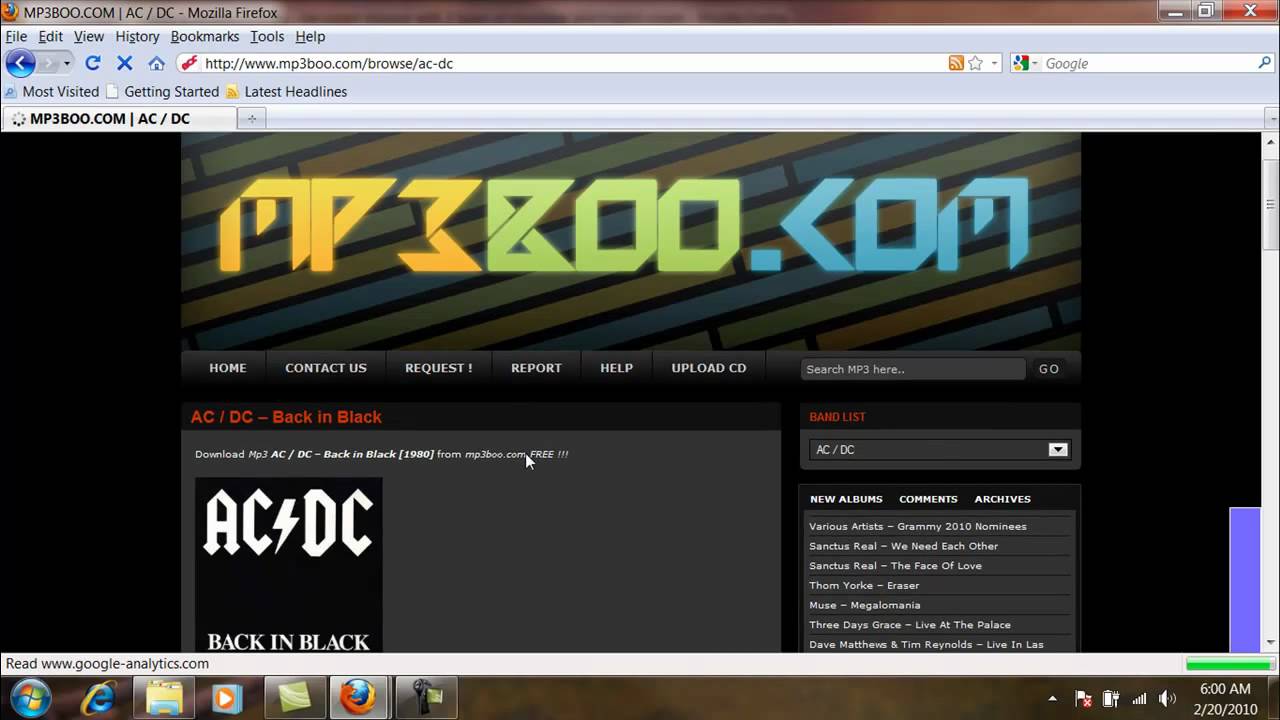The image size is (1280, 720).
Task: Open the Most Visited bookmarks folder
Action: pos(52,91)
